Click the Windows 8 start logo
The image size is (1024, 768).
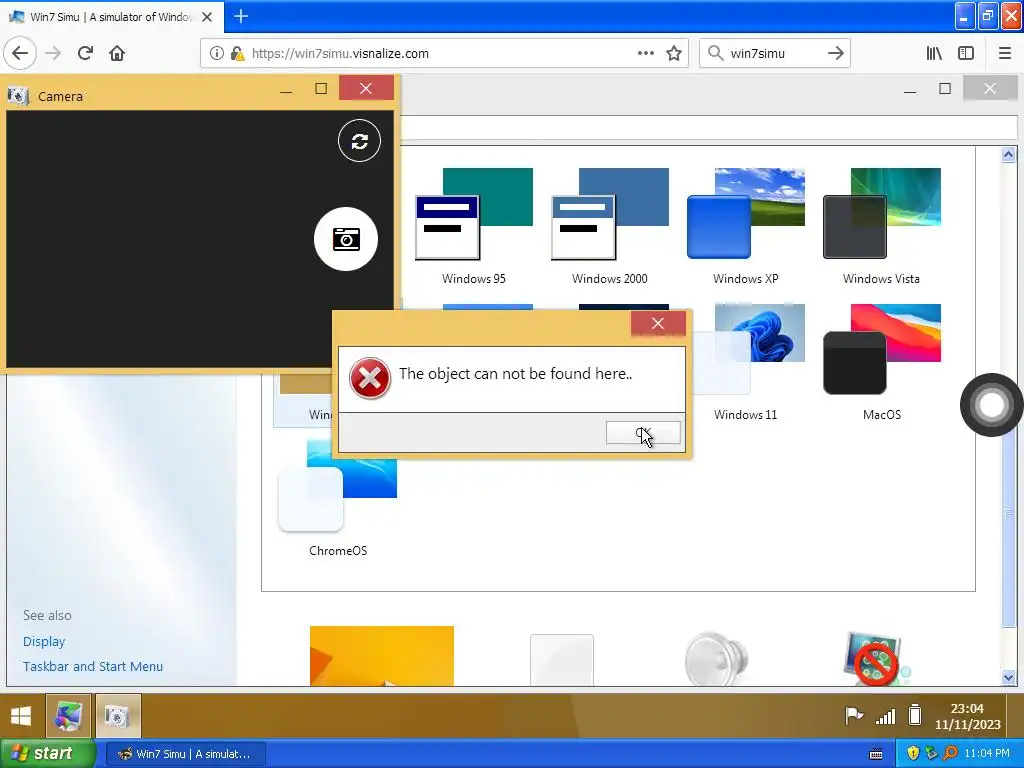[x=21, y=716]
